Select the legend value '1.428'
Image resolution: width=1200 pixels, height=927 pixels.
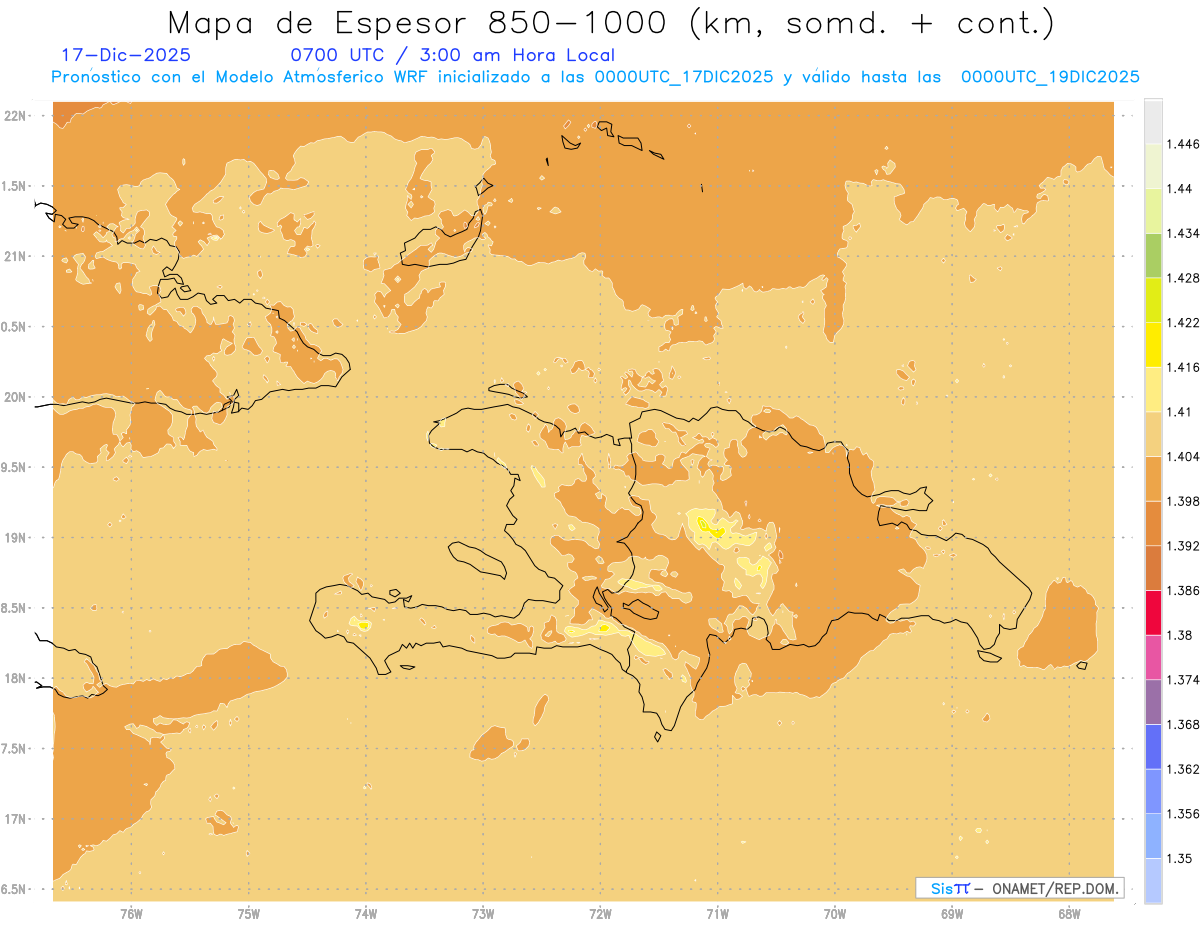click(1183, 278)
